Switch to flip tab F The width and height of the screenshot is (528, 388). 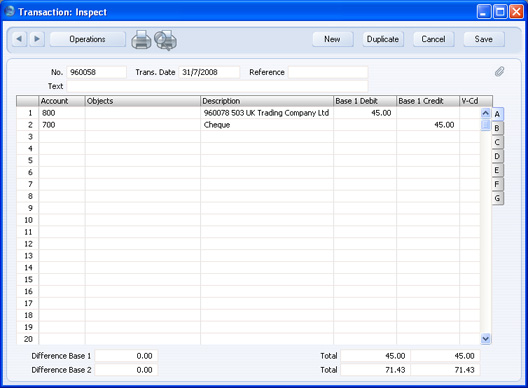click(497, 184)
